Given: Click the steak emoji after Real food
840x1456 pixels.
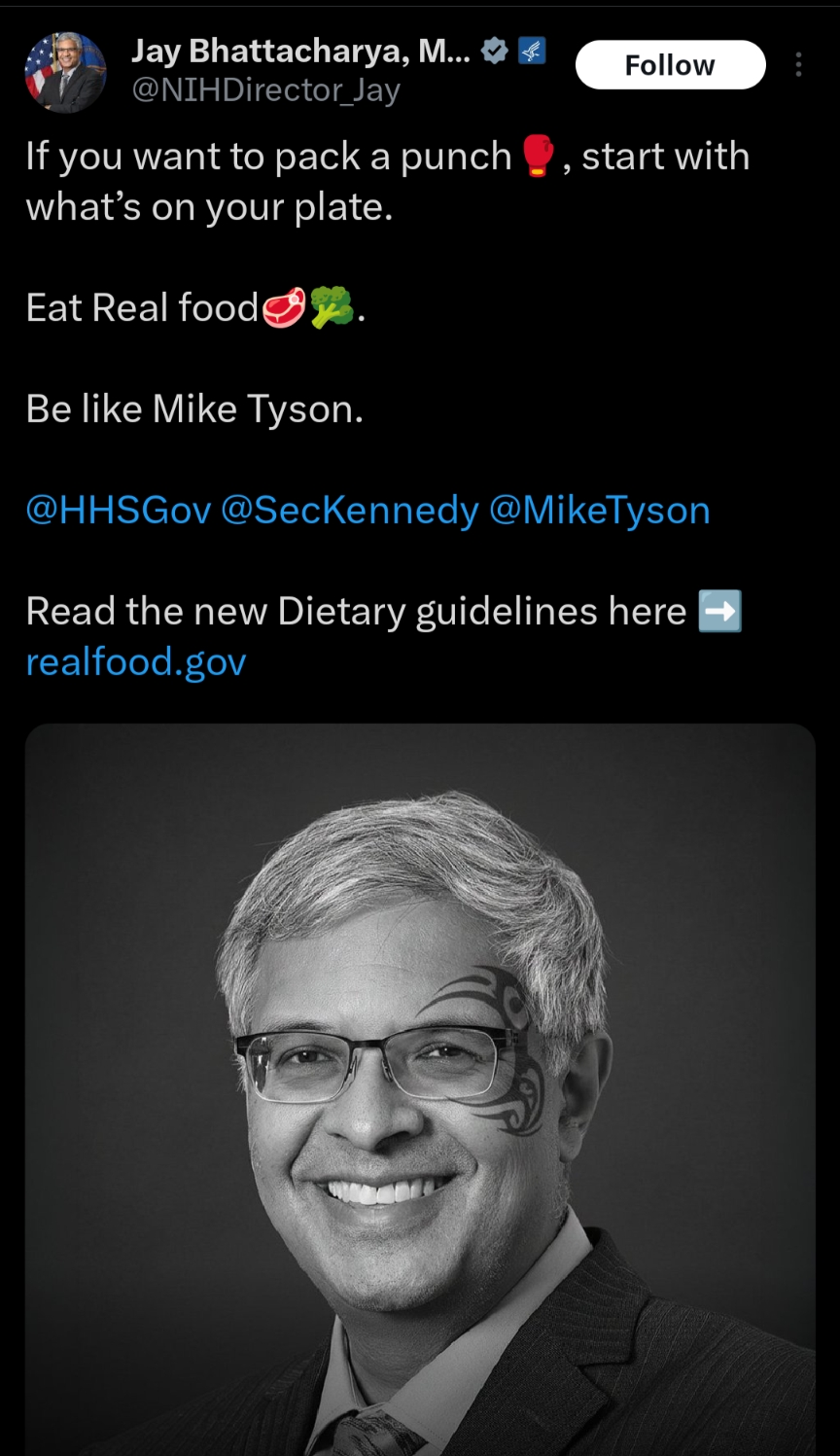Looking at the screenshot, I should [284, 308].
